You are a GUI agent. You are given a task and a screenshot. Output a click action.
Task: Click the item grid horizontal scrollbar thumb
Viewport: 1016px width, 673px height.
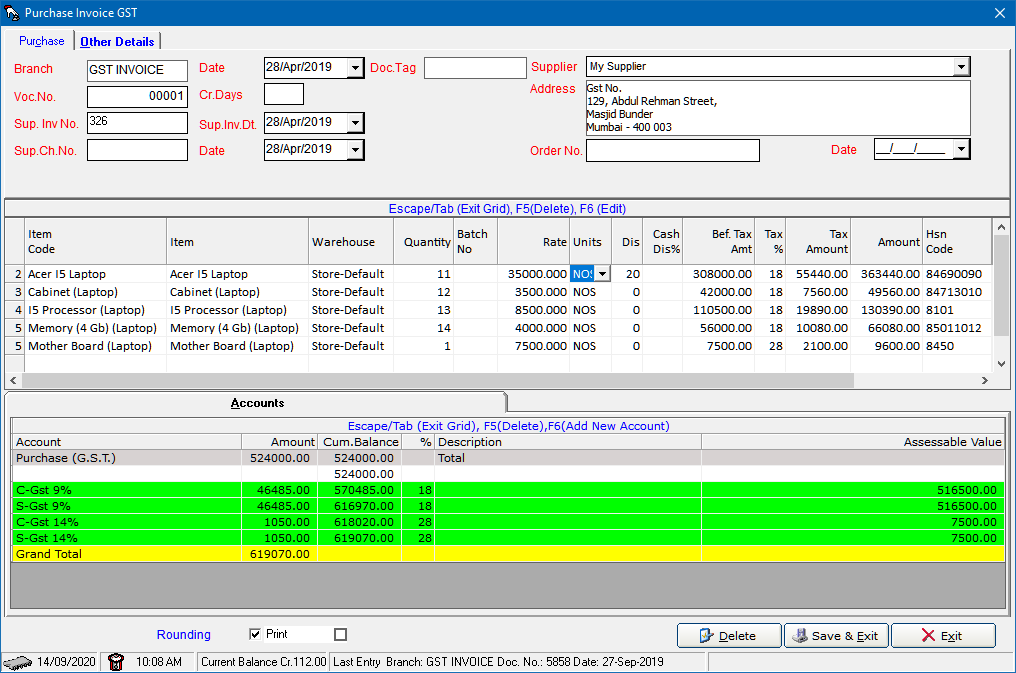point(440,381)
